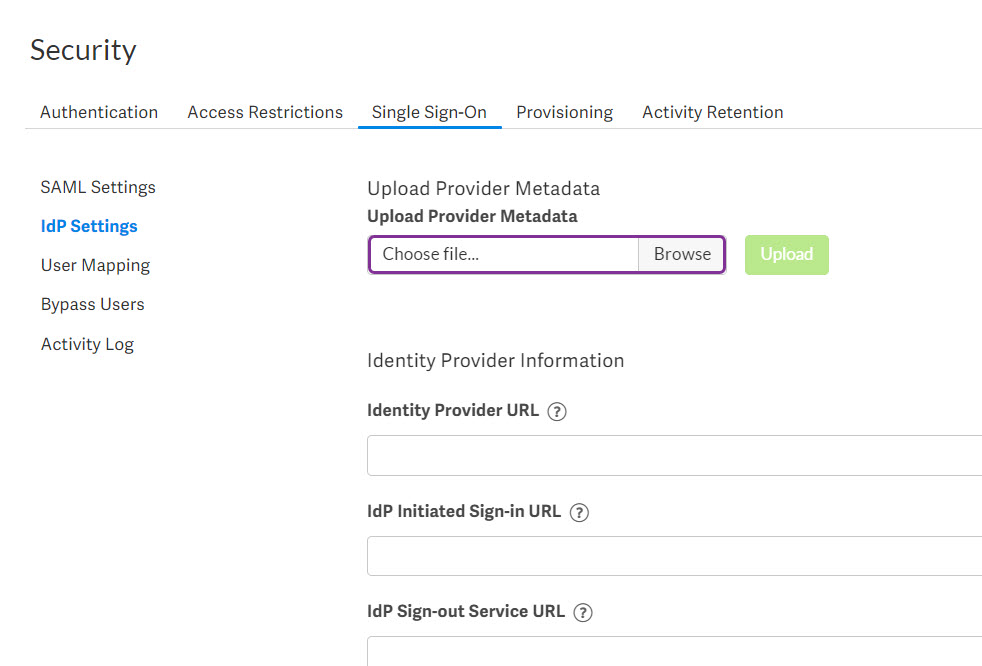The image size is (982, 666).
Task: Click the bold Upload Provider Metadata label
Action: pyautogui.click(x=472, y=216)
